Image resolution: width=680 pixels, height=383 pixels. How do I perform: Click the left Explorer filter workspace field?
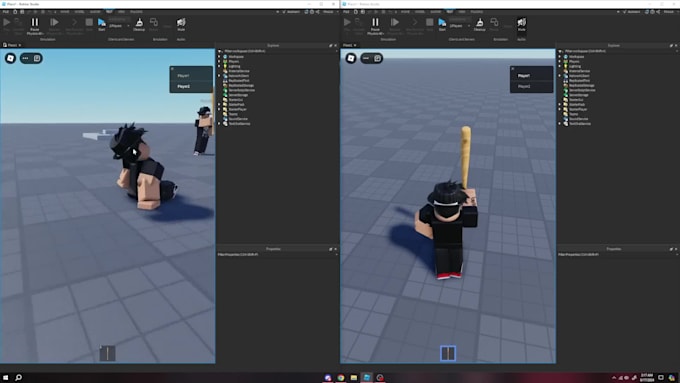point(278,51)
